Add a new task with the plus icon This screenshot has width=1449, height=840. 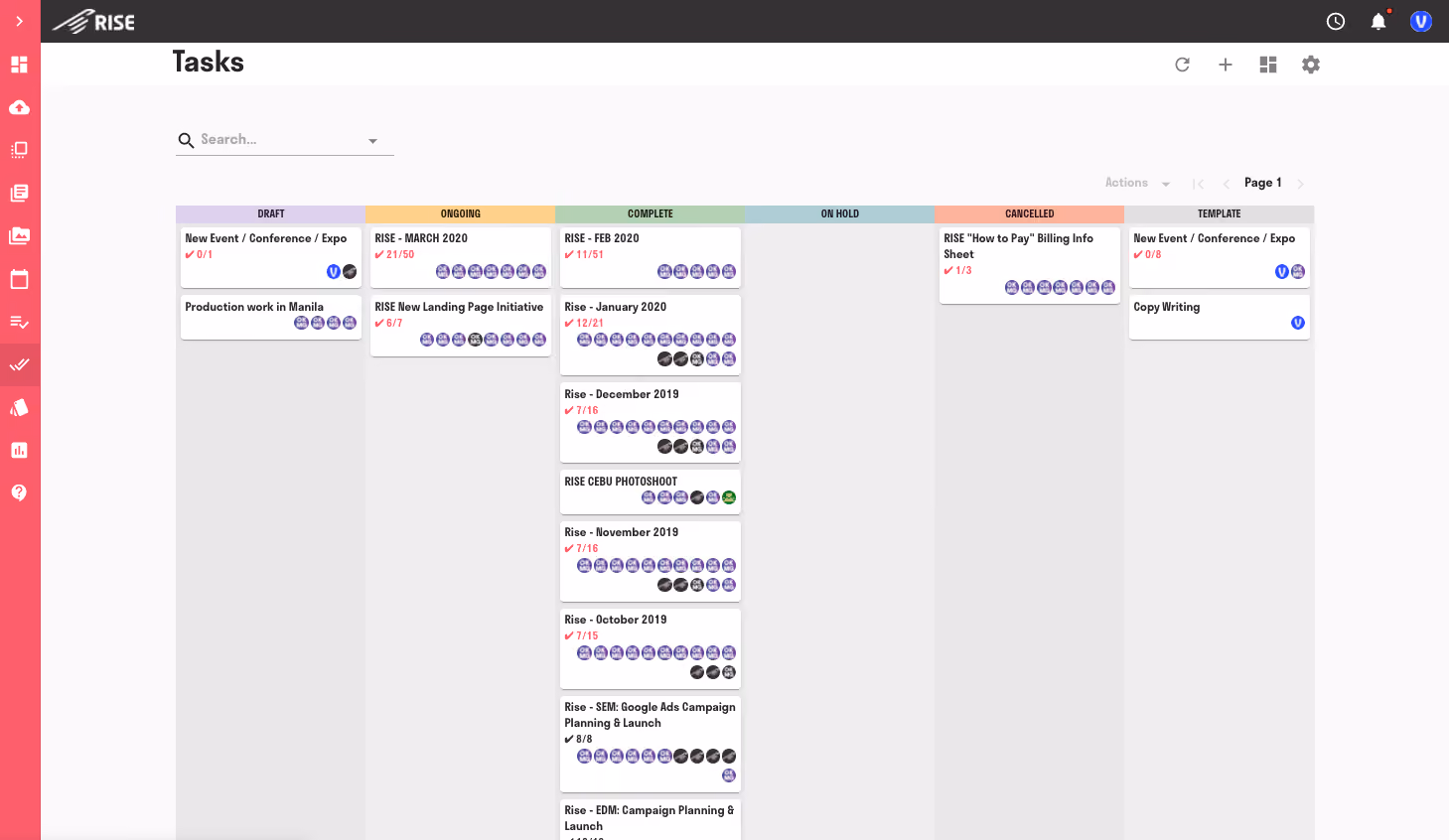click(1226, 65)
